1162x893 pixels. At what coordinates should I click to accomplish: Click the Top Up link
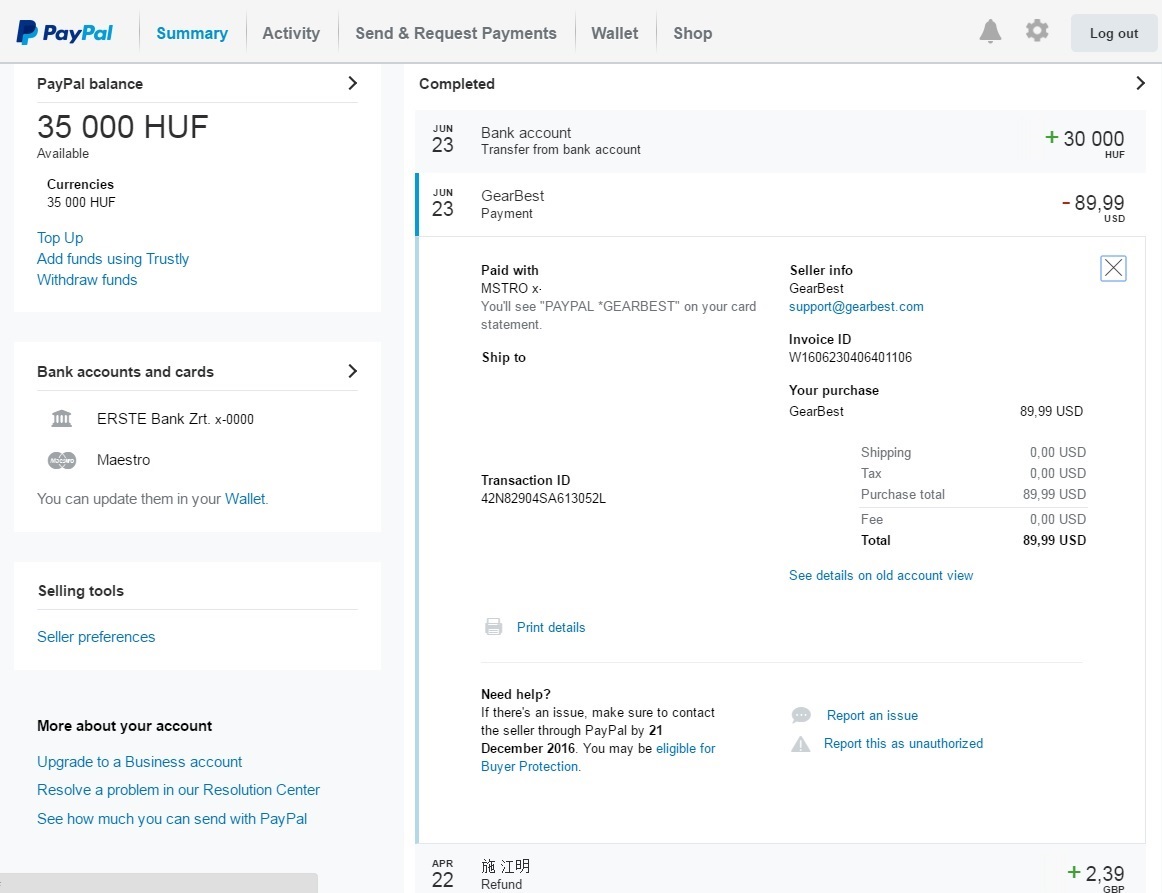pyautogui.click(x=60, y=238)
